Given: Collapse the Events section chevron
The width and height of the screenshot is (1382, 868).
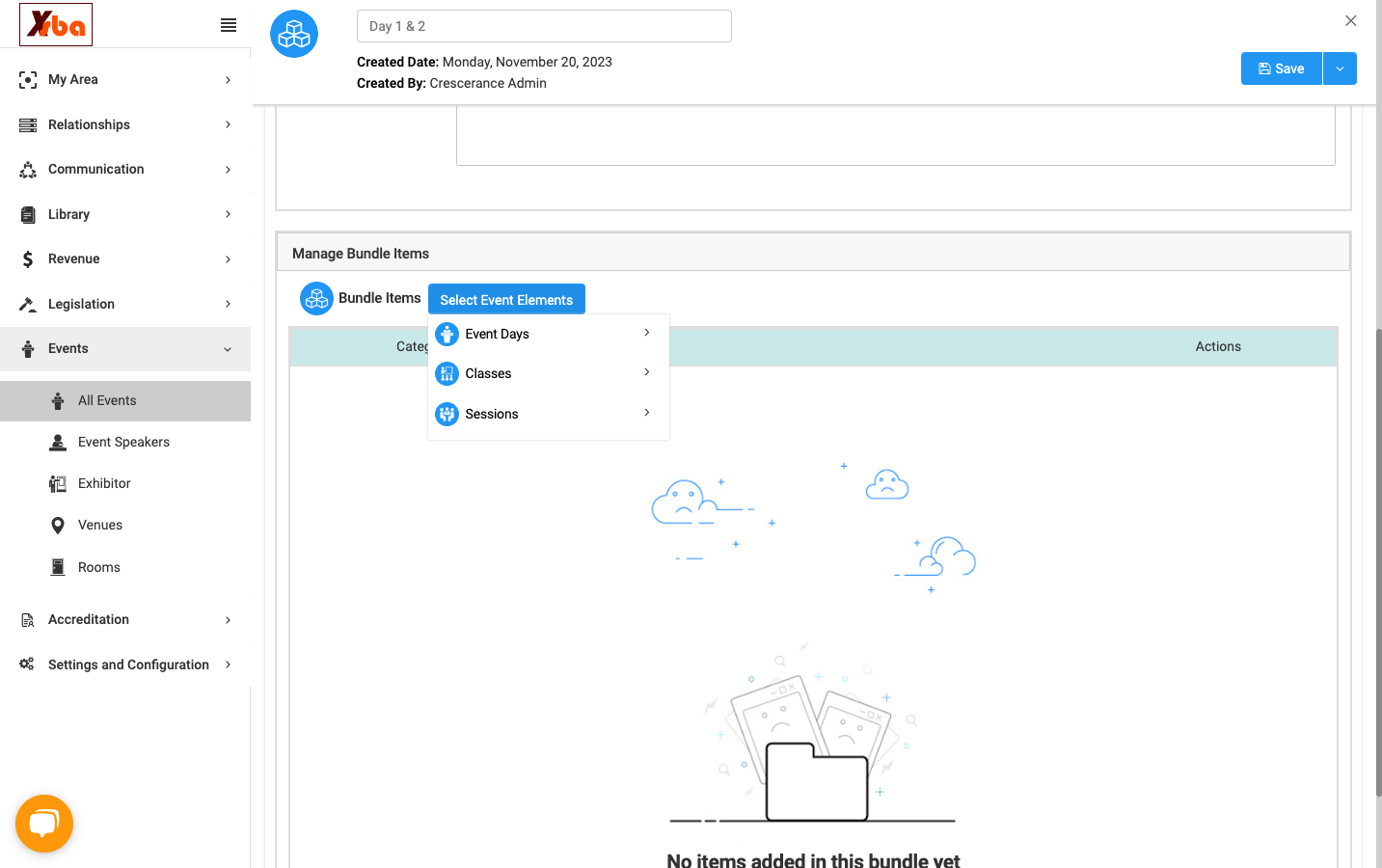Looking at the screenshot, I should (228, 349).
